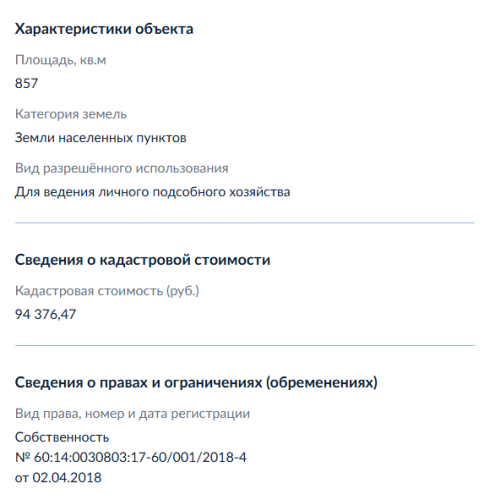Select the word "Собственность"
Screen dimensions: 484x500
pyautogui.click(x=62, y=437)
